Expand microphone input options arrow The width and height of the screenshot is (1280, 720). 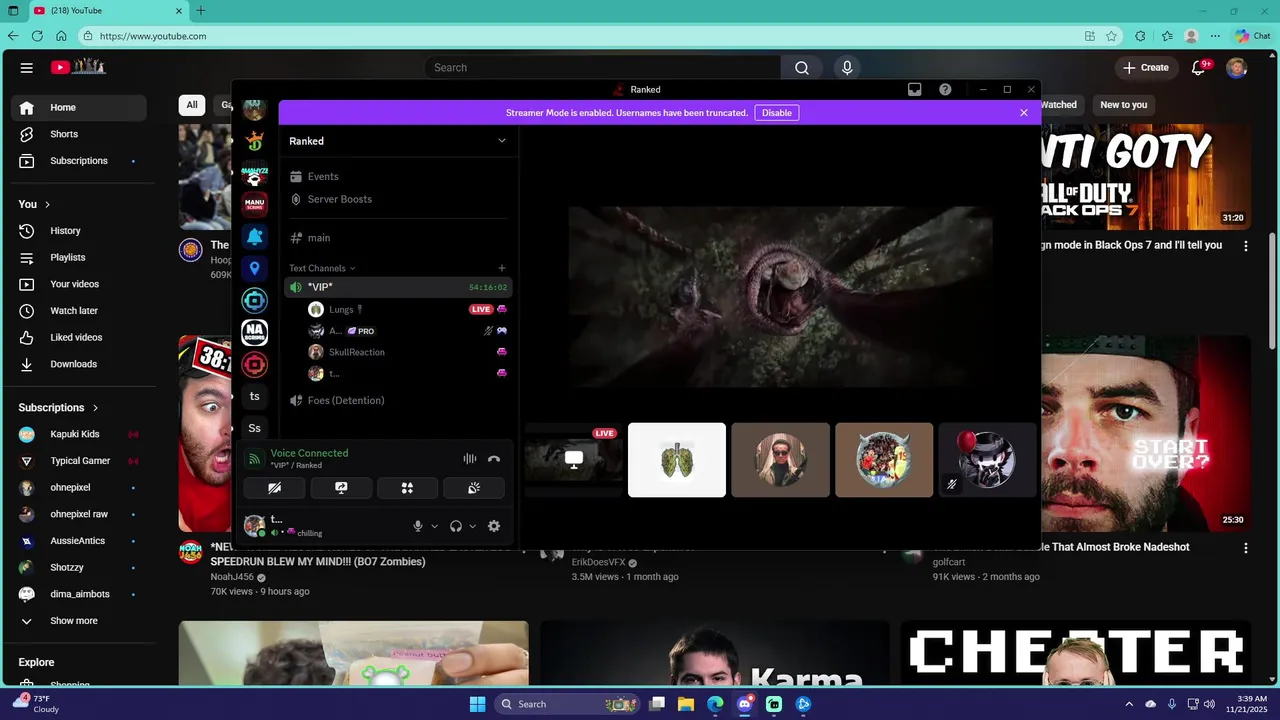coord(434,526)
